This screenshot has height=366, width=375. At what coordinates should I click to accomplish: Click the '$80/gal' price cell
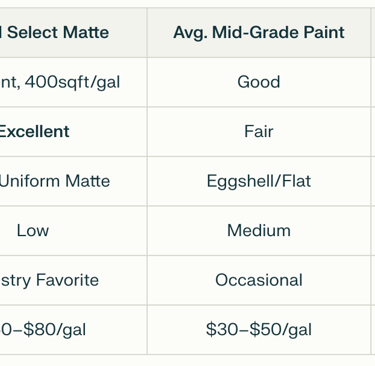[x=73, y=330]
